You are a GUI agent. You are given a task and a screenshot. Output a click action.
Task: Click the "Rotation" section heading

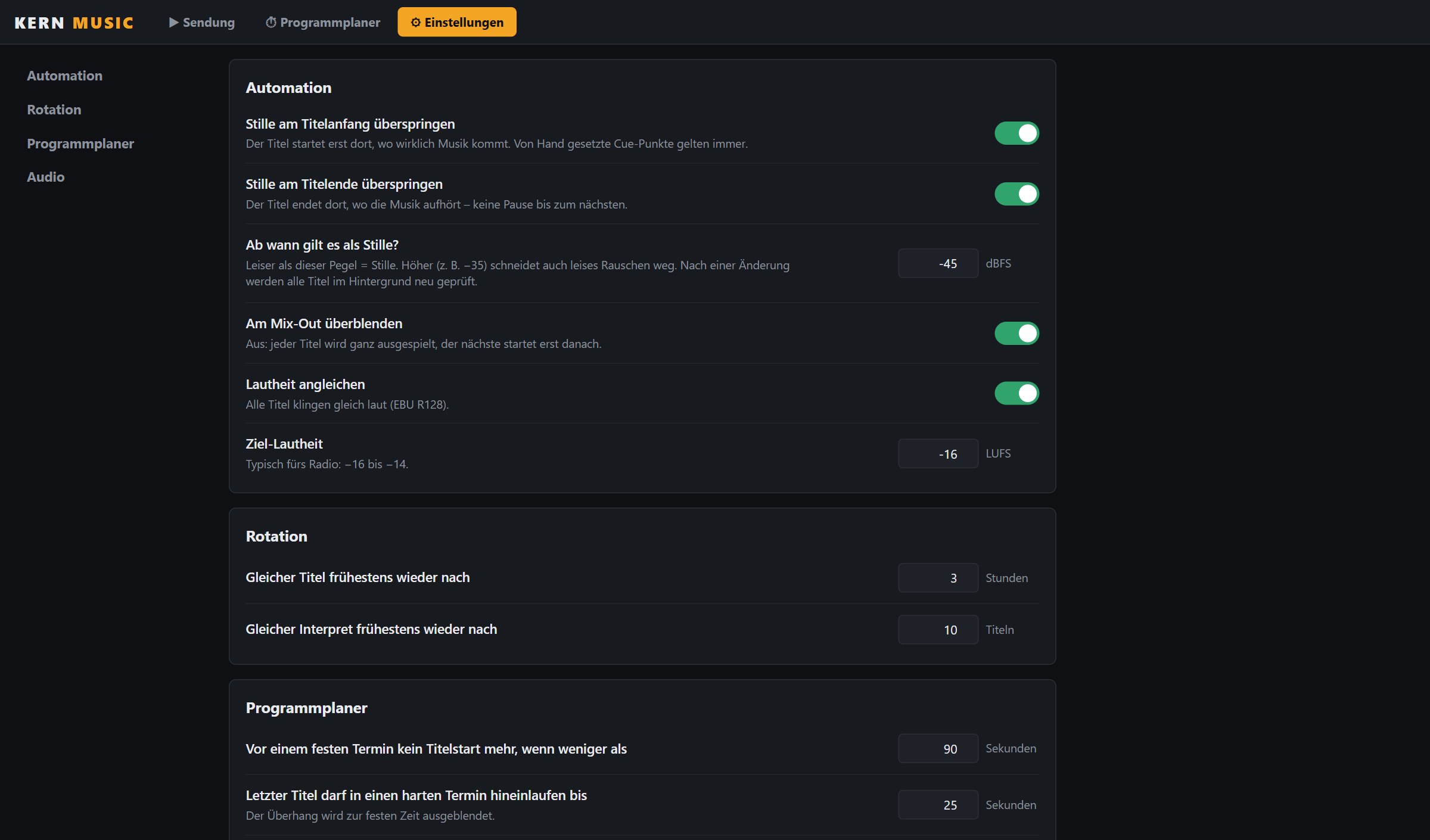coord(276,536)
